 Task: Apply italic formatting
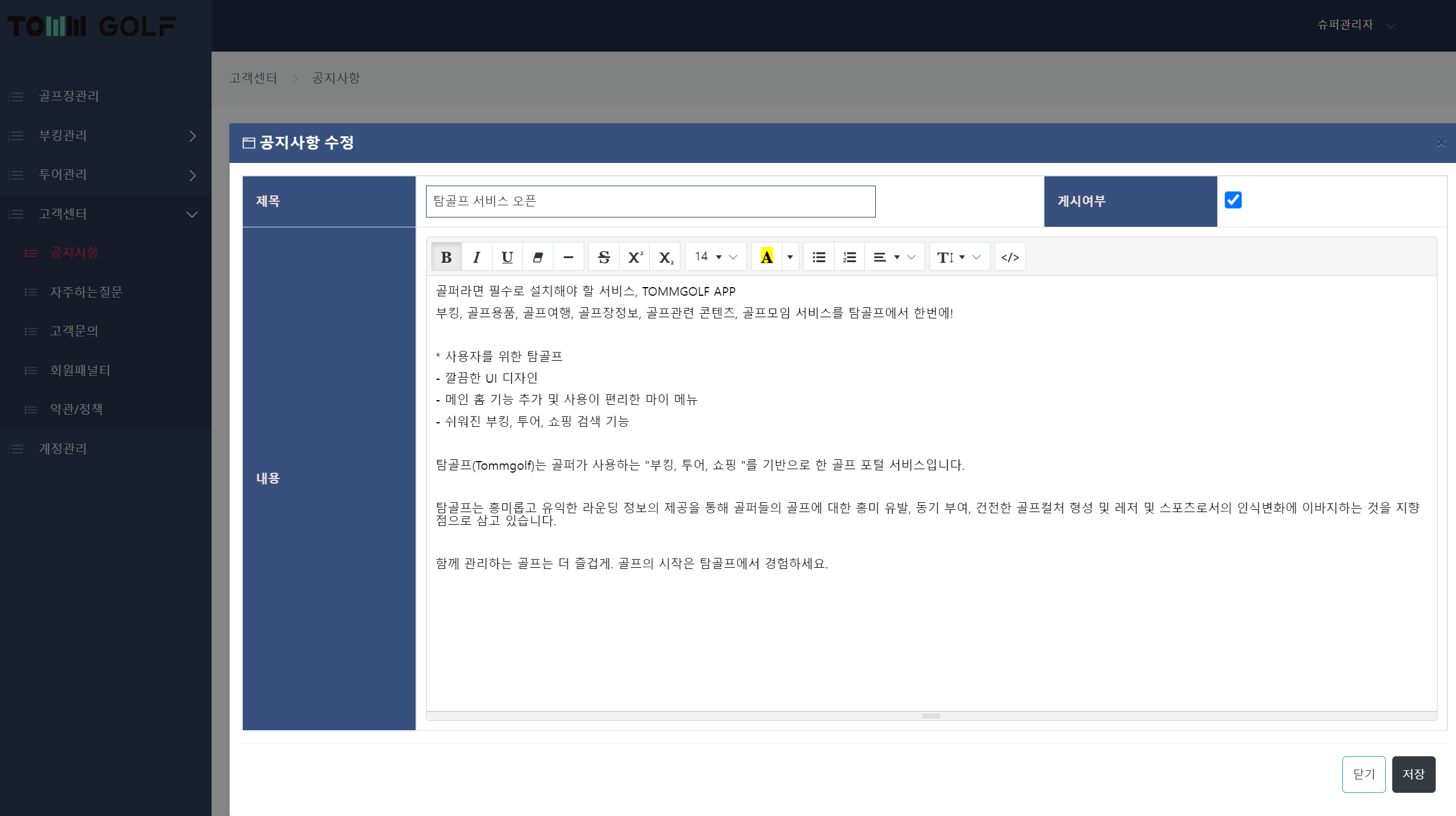click(476, 257)
